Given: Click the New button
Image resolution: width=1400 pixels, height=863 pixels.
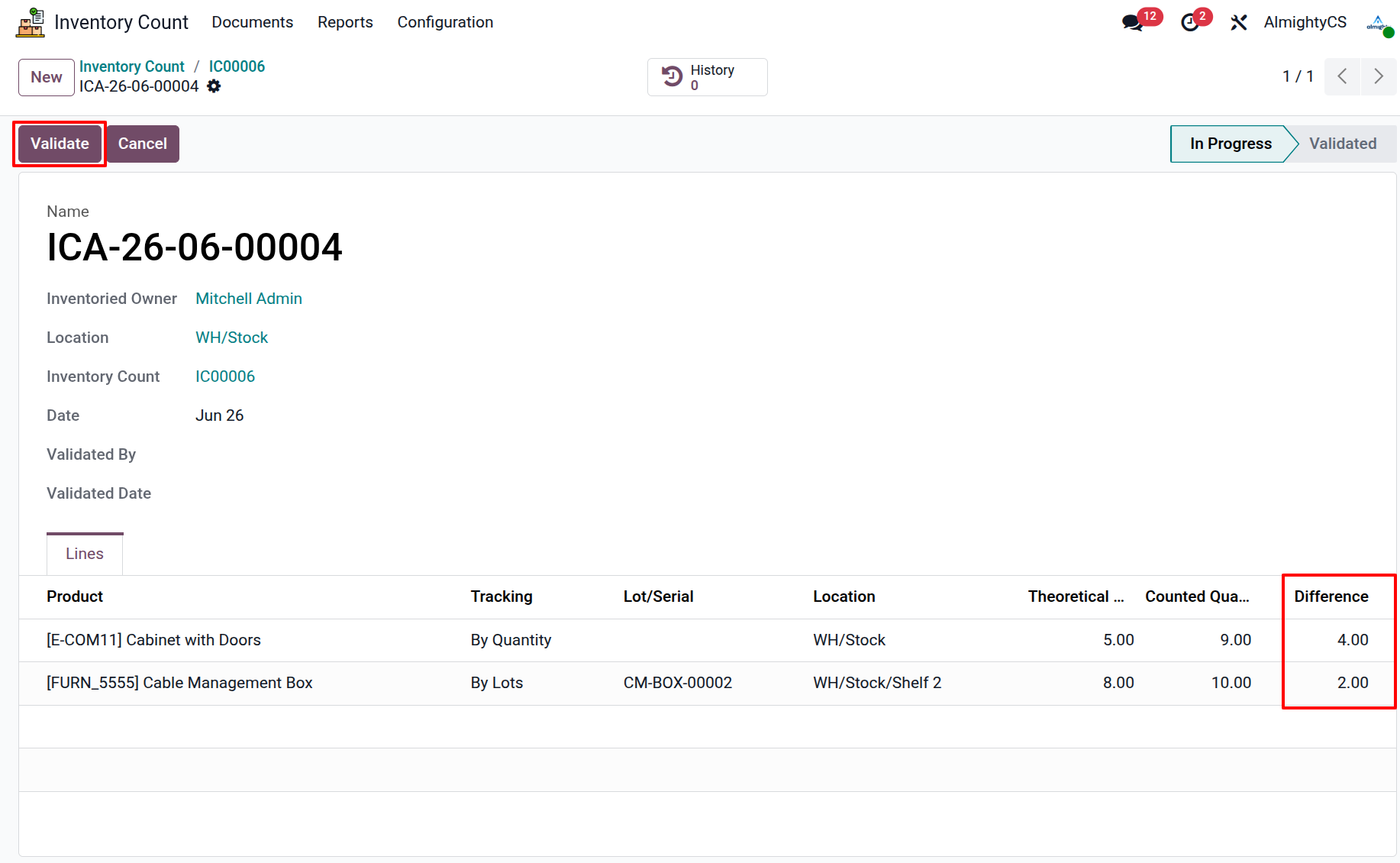Looking at the screenshot, I should click(47, 77).
